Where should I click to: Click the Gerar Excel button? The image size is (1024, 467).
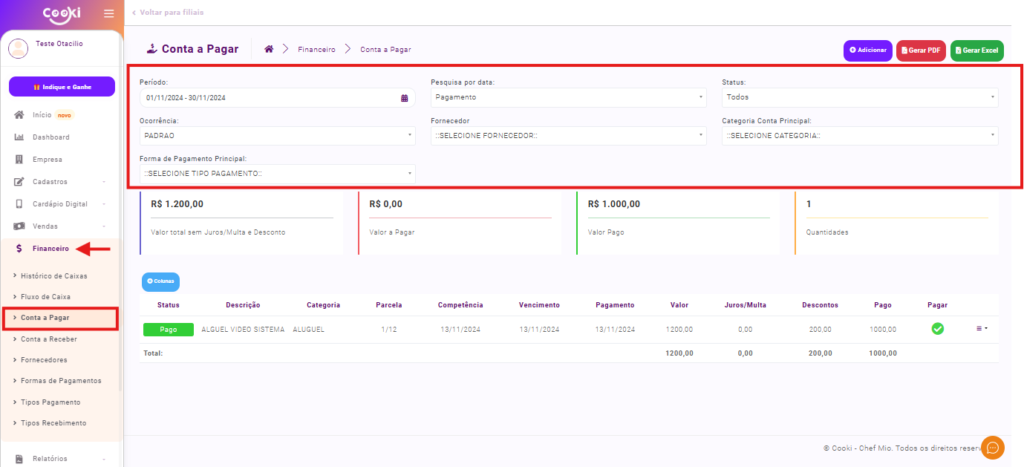pyautogui.click(x=977, y=50)
